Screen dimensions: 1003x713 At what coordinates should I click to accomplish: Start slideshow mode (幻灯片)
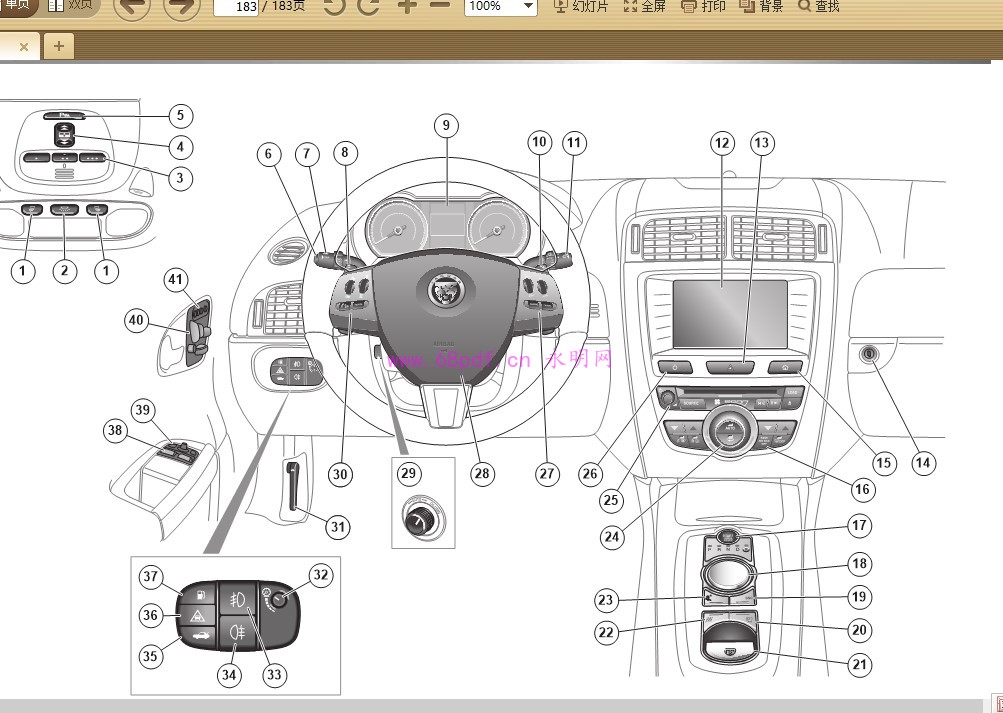pos(581,6)
